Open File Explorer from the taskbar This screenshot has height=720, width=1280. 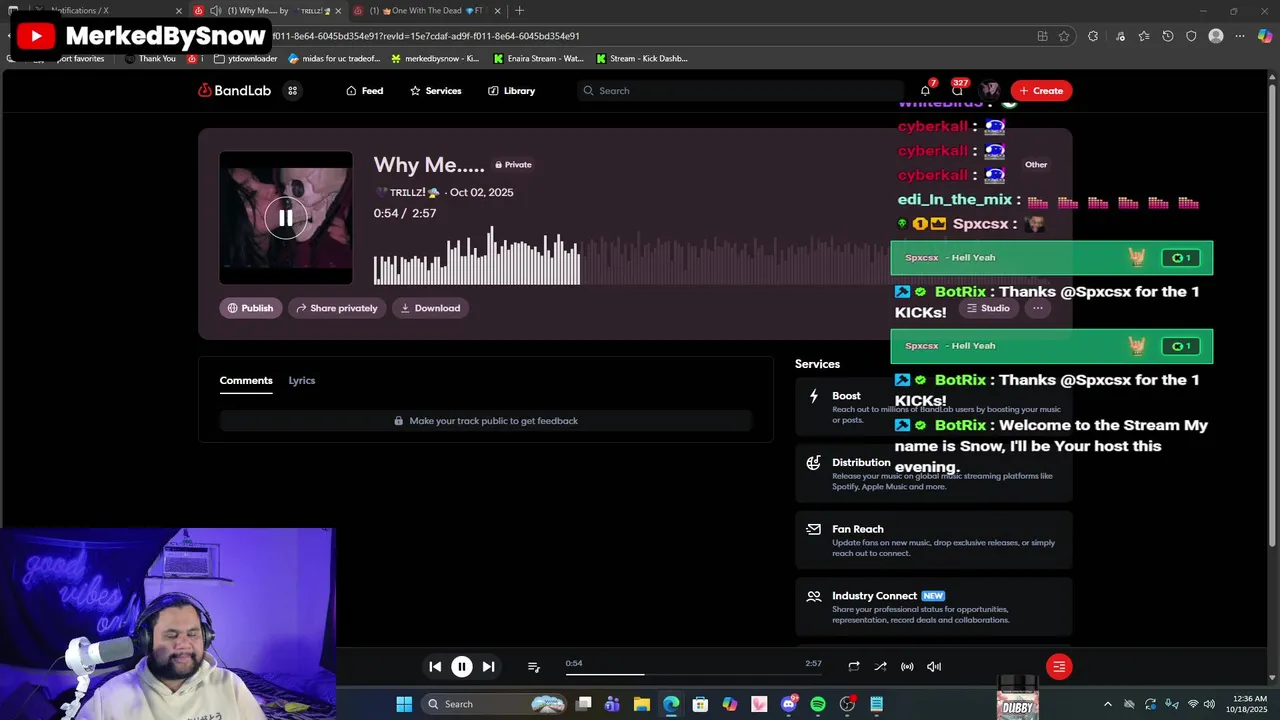pyautogui.click(x=642, y=704)
